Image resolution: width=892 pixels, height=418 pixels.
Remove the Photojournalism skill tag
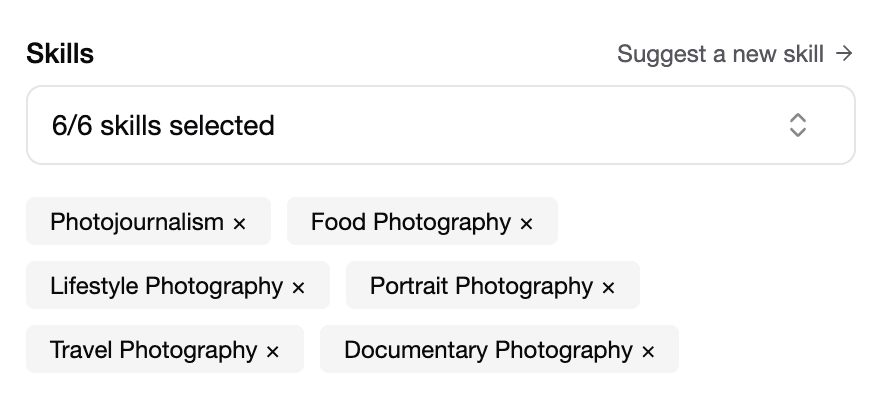click(x=239, y=223)
